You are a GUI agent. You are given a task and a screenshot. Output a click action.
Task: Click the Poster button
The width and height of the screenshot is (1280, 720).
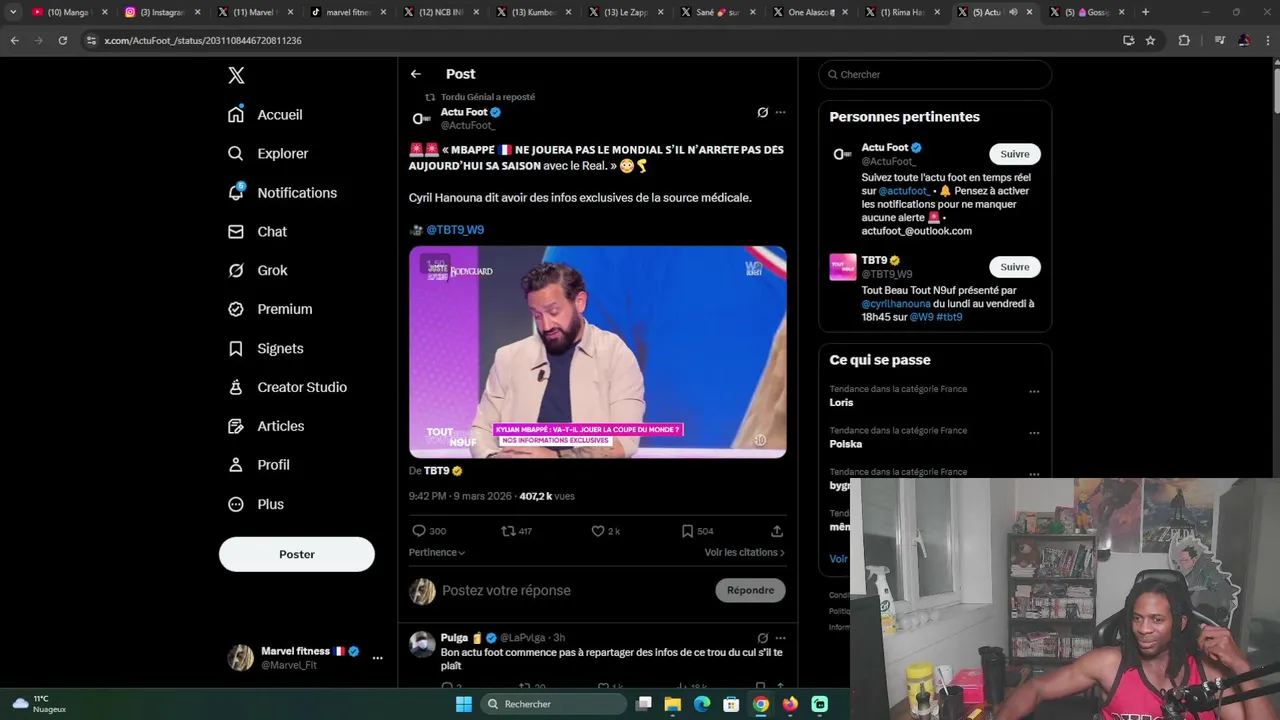pos(297,554)
